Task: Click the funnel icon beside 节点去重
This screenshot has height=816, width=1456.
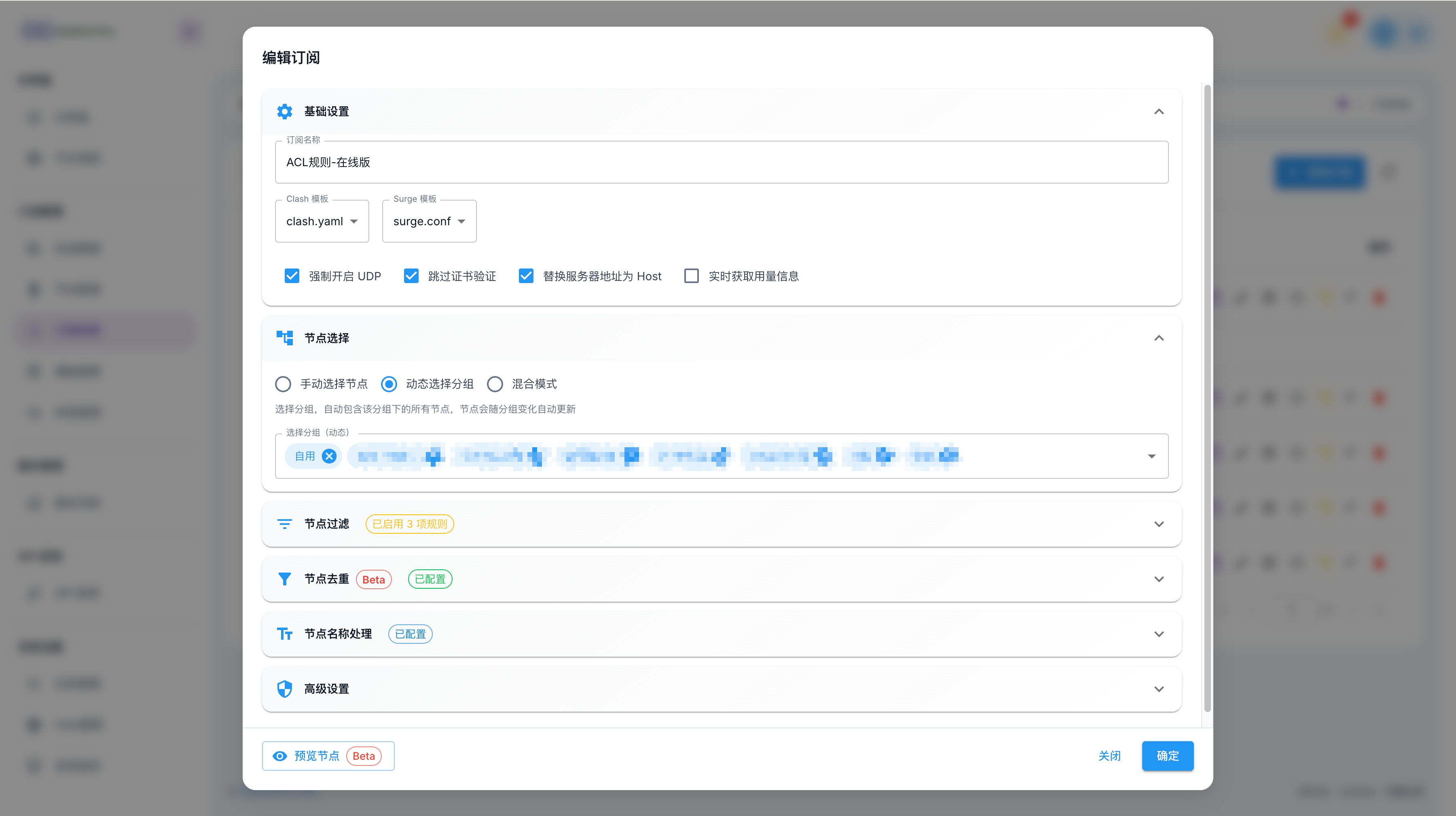Action: click(x=284, y=579)
